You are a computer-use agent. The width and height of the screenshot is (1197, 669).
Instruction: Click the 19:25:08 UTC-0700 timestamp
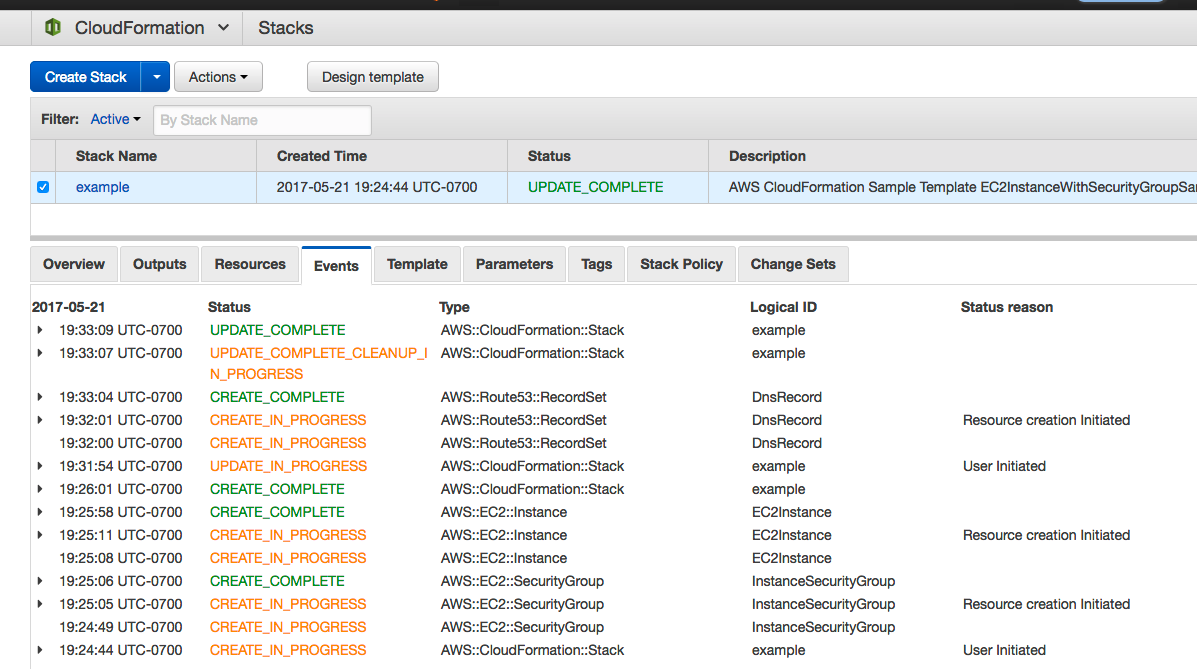click(x=121, y=558)
